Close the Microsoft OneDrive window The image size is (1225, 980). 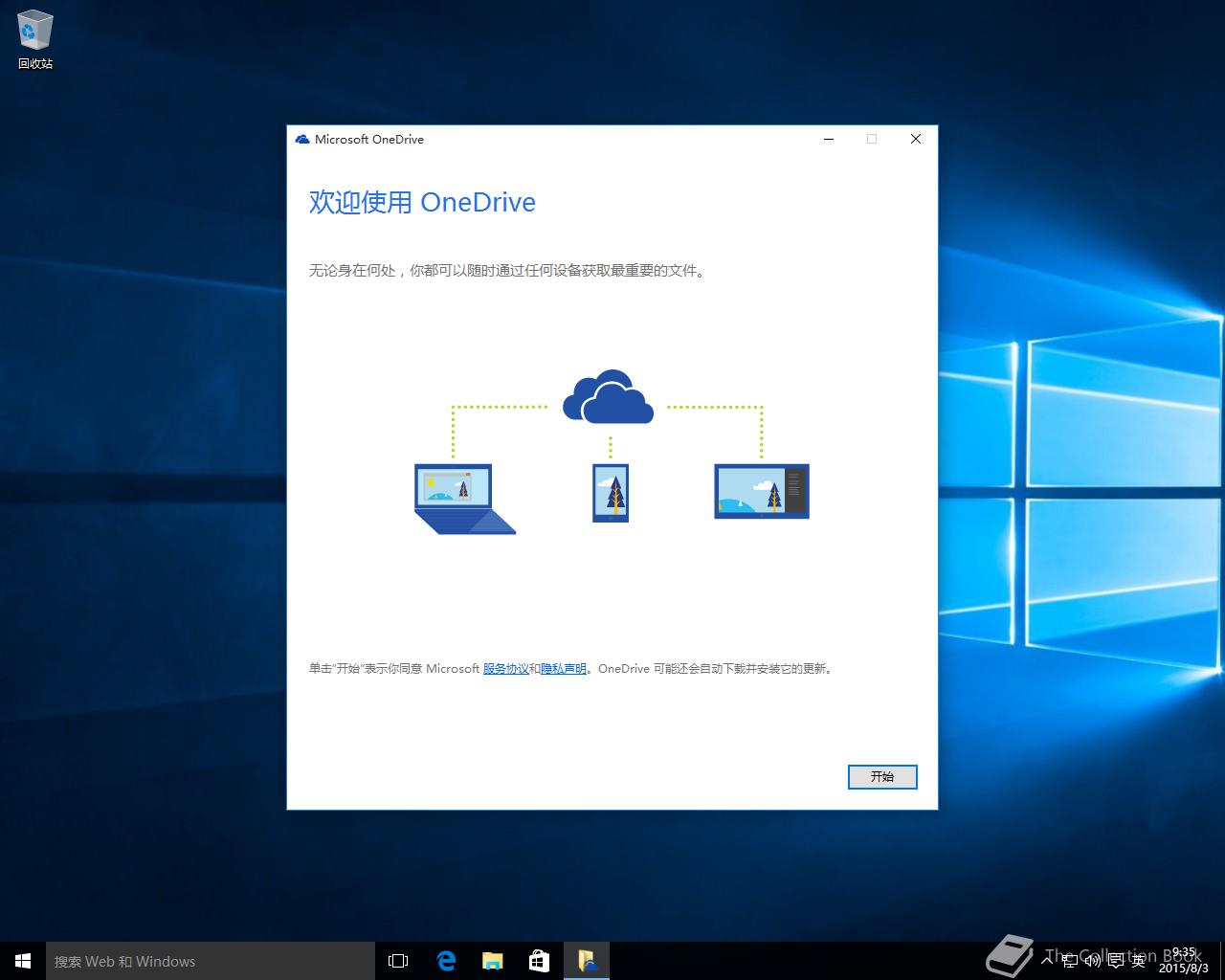click(915, 139)
